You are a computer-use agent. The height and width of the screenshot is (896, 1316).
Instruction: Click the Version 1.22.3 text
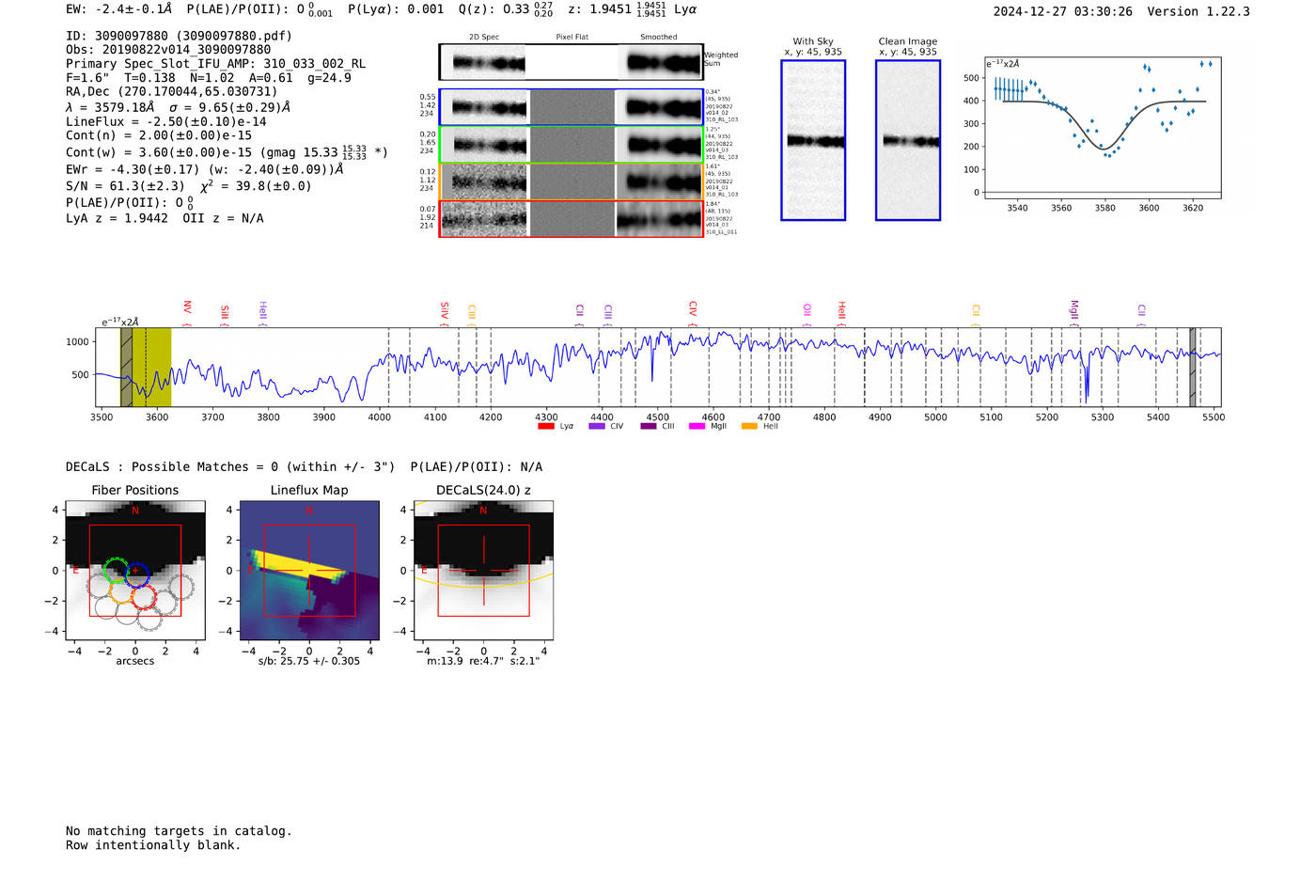1198,11
